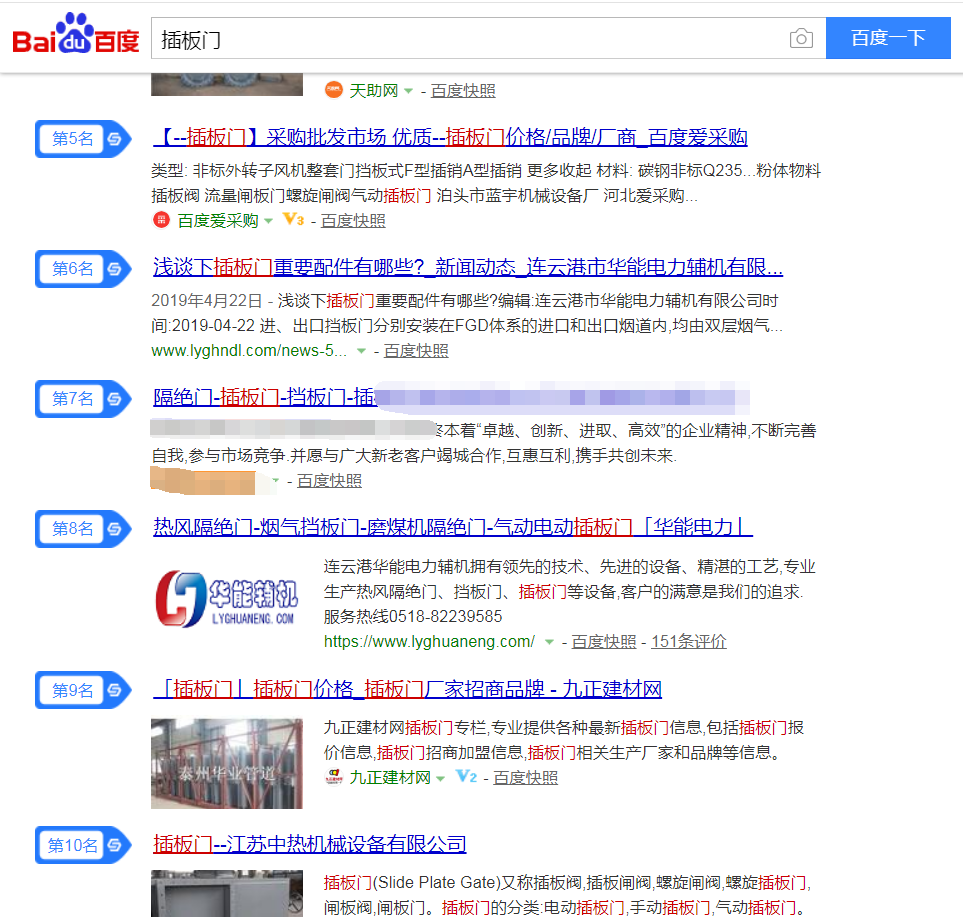
Task: Open 百度快照 for lyghuaneng.com result
Action: click(x=604, y=642)
